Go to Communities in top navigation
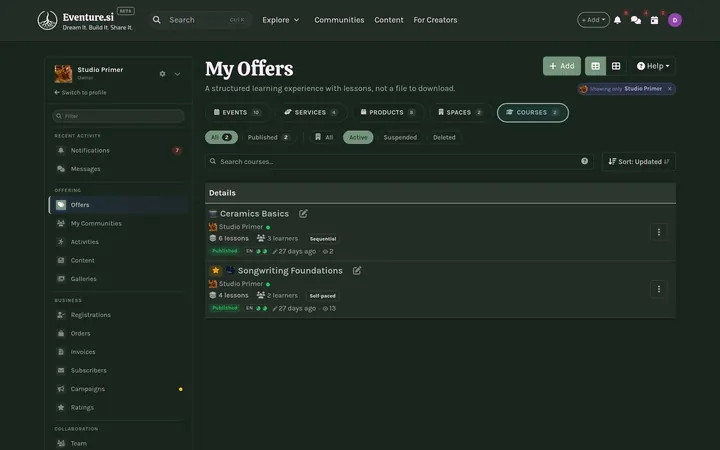The image size is (720, 450). pos(339,20)
